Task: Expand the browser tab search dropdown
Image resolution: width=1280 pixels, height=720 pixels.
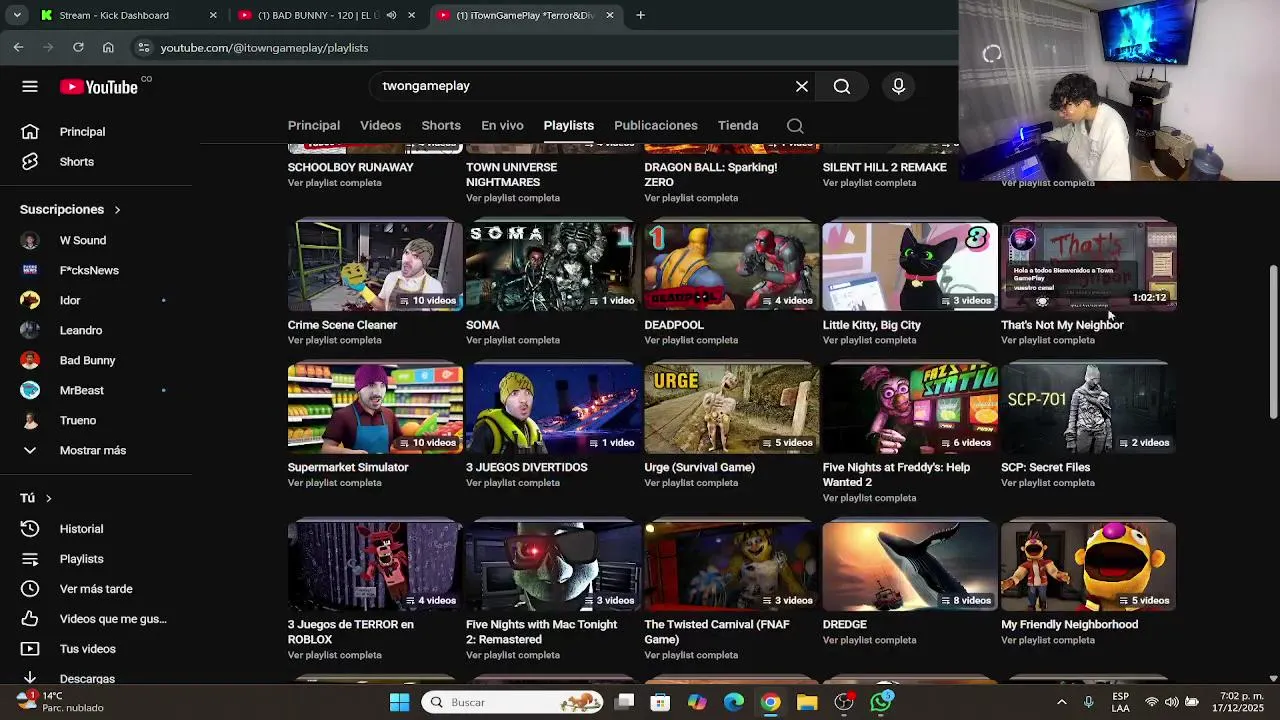Action: (16, 15)
